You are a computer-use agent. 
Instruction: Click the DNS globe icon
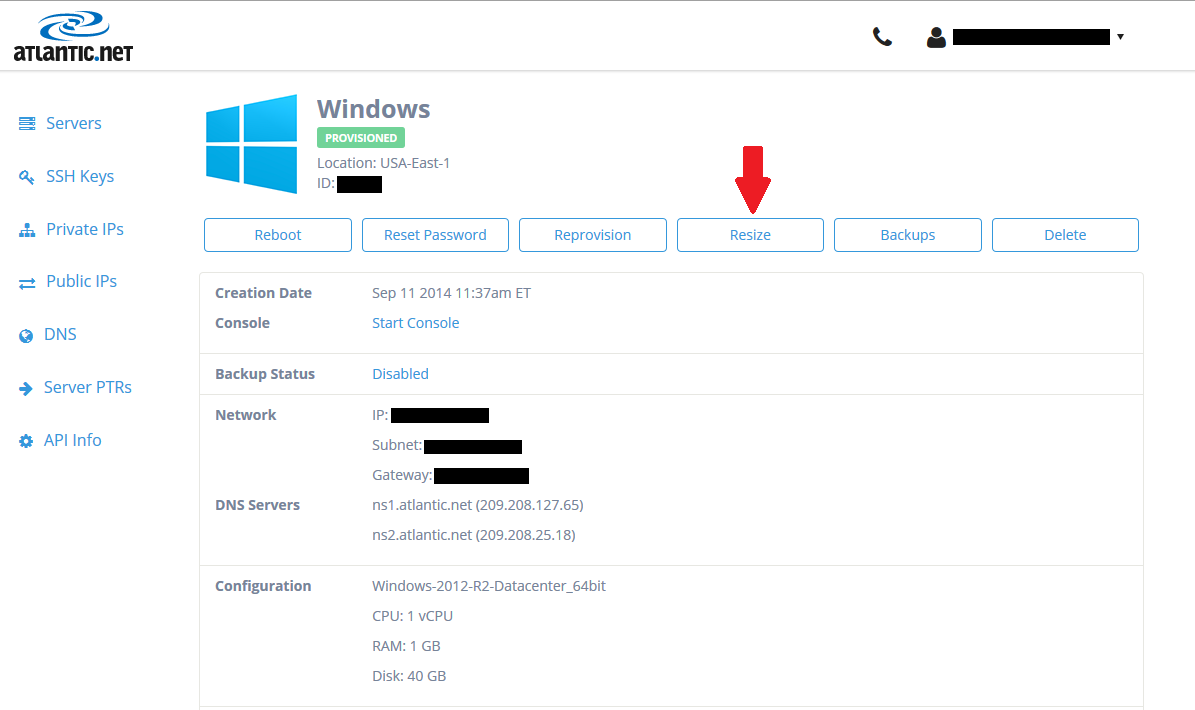click(26, 336)
